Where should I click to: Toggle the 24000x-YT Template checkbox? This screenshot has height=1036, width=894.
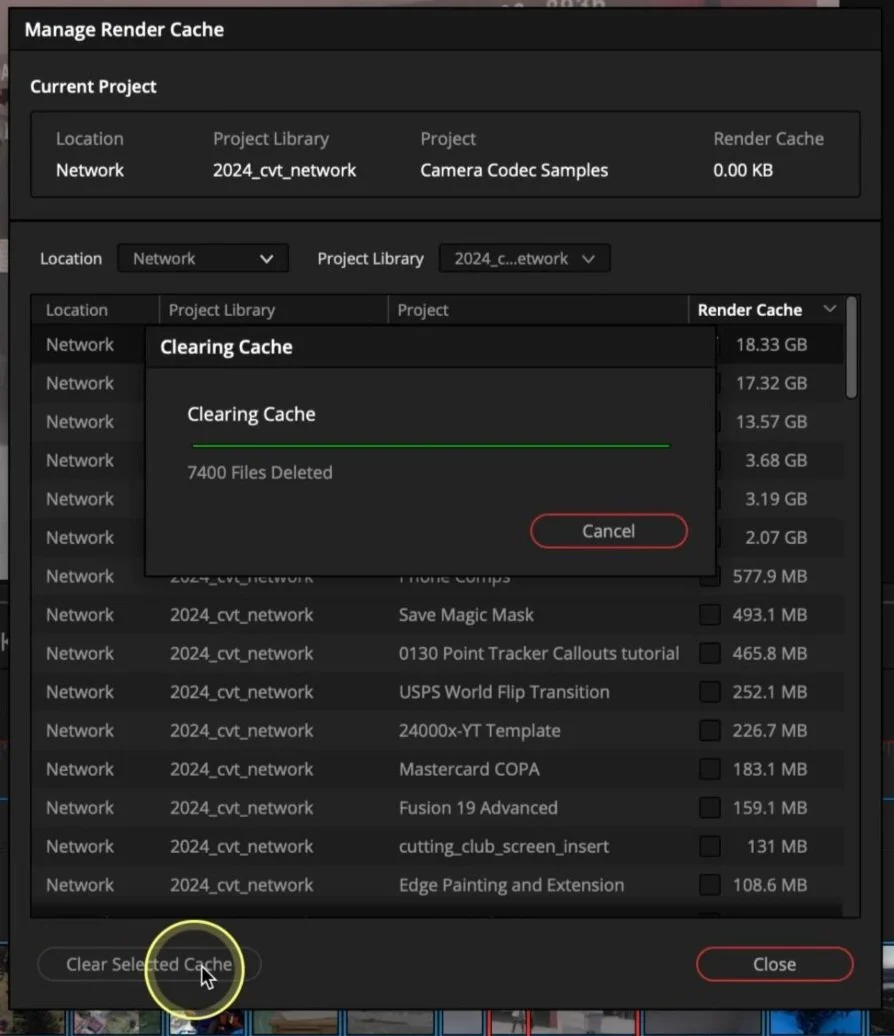709,731
